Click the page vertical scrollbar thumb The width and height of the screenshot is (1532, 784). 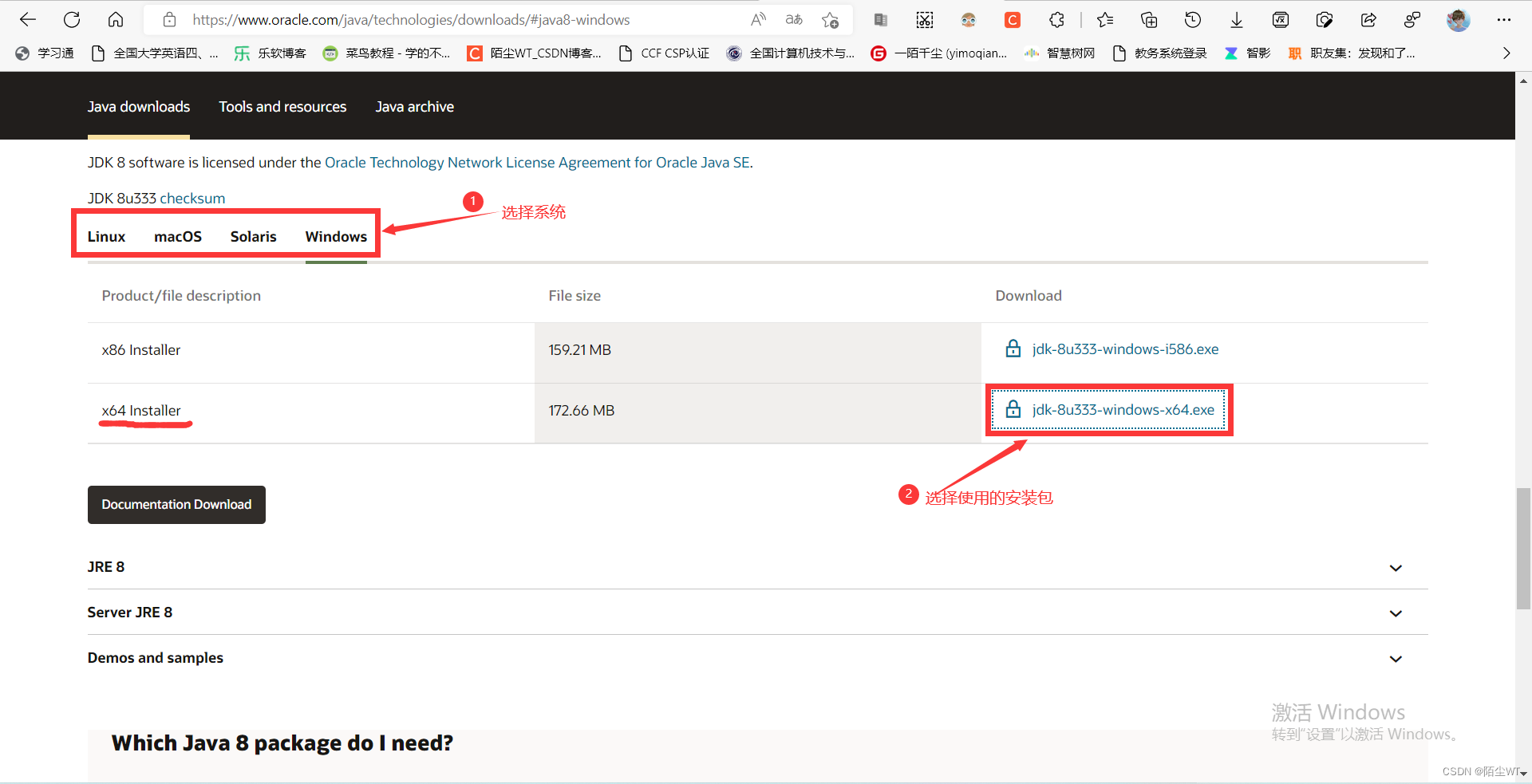(x=1523, y=549)
